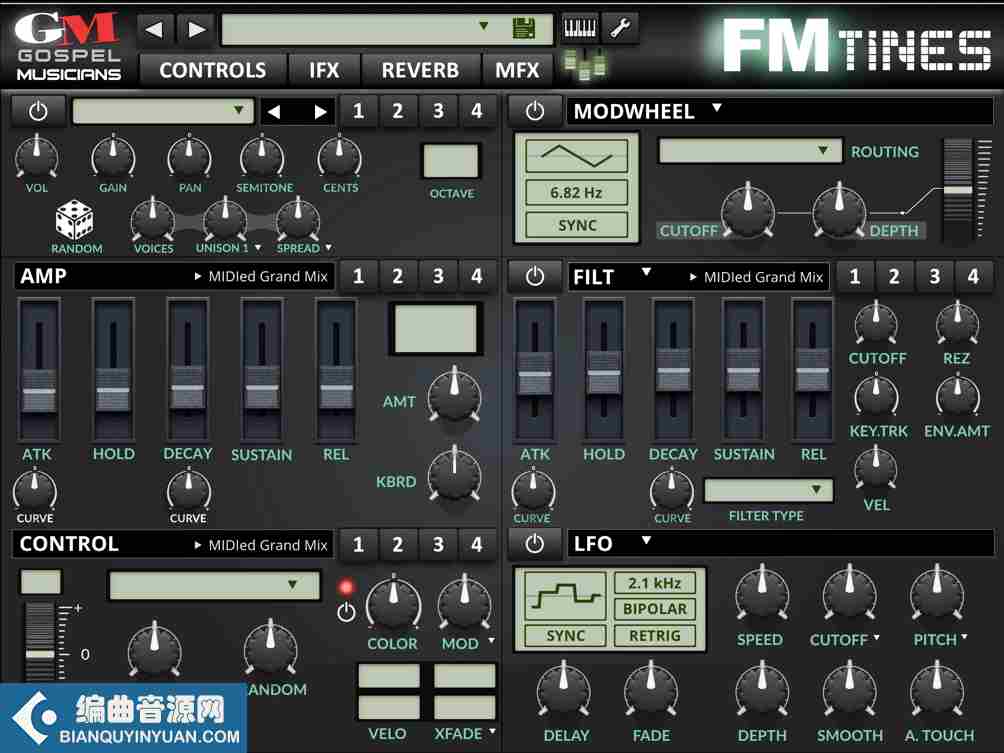The height and width of the screenshot is (753, 1004).
Task: Select layer 2 in the FILT section
Action: click(894, 277)
